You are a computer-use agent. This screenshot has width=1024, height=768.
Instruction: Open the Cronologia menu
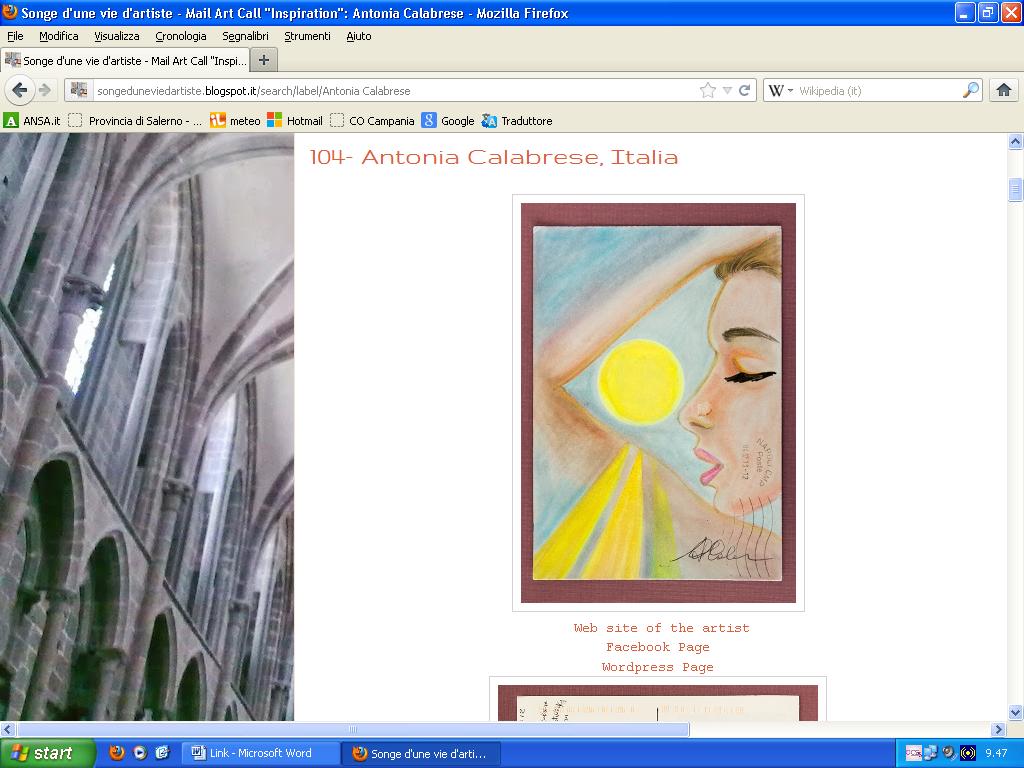181,36
